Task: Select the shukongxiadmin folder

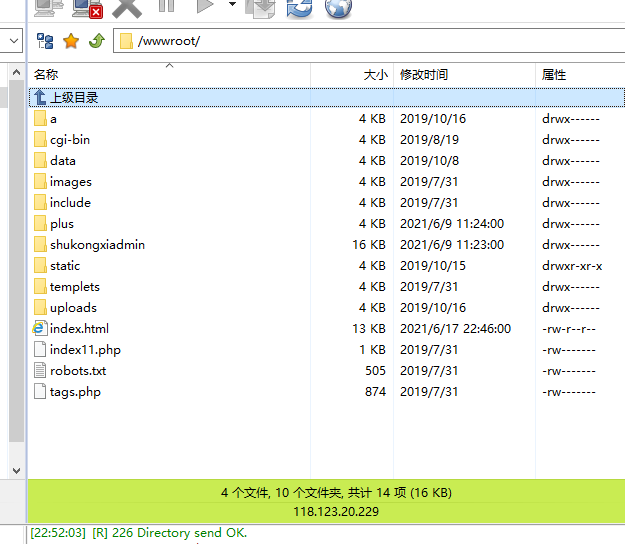Action: click(97, 245)
